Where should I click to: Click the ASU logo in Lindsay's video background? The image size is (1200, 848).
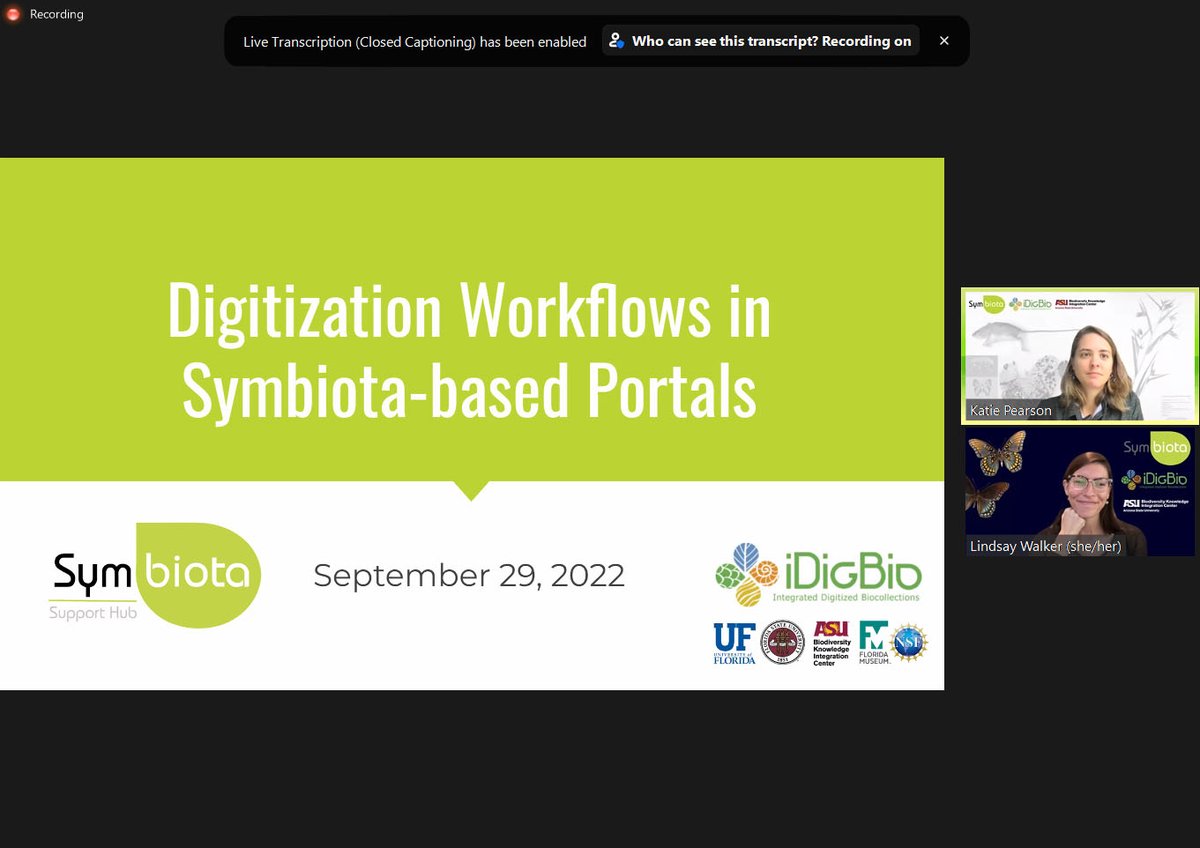tap(1156, 505)
